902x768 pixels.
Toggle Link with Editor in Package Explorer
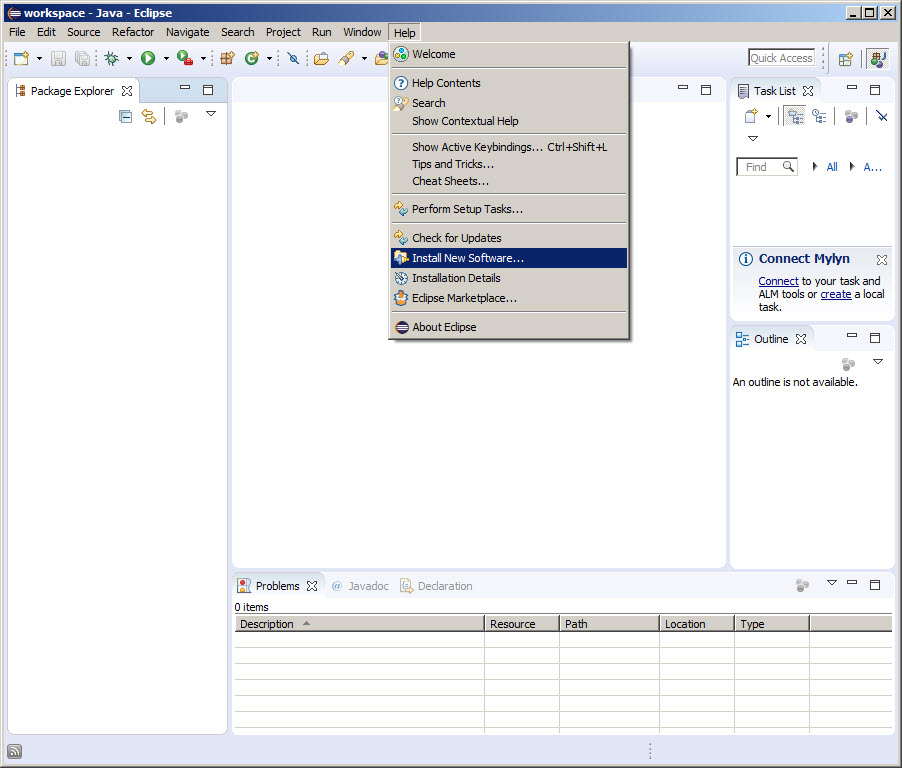tap(149, 117)
